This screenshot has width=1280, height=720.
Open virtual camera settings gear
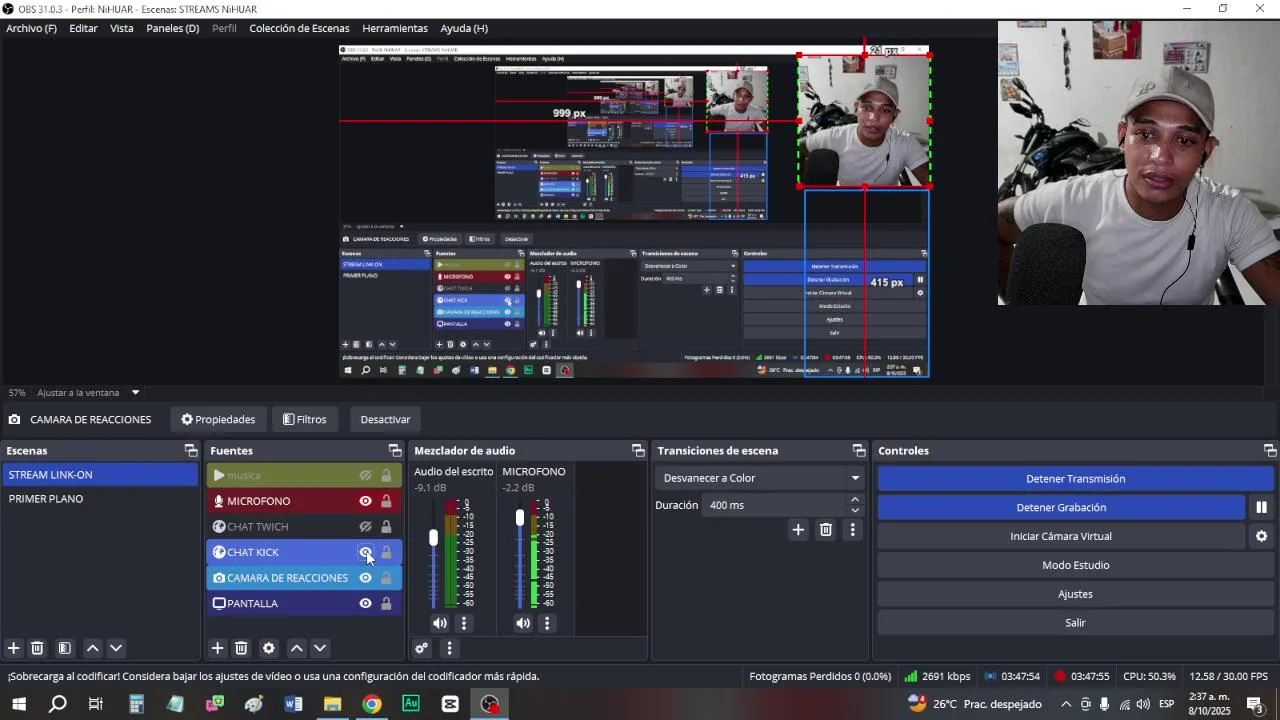(x=1262, y=536)
